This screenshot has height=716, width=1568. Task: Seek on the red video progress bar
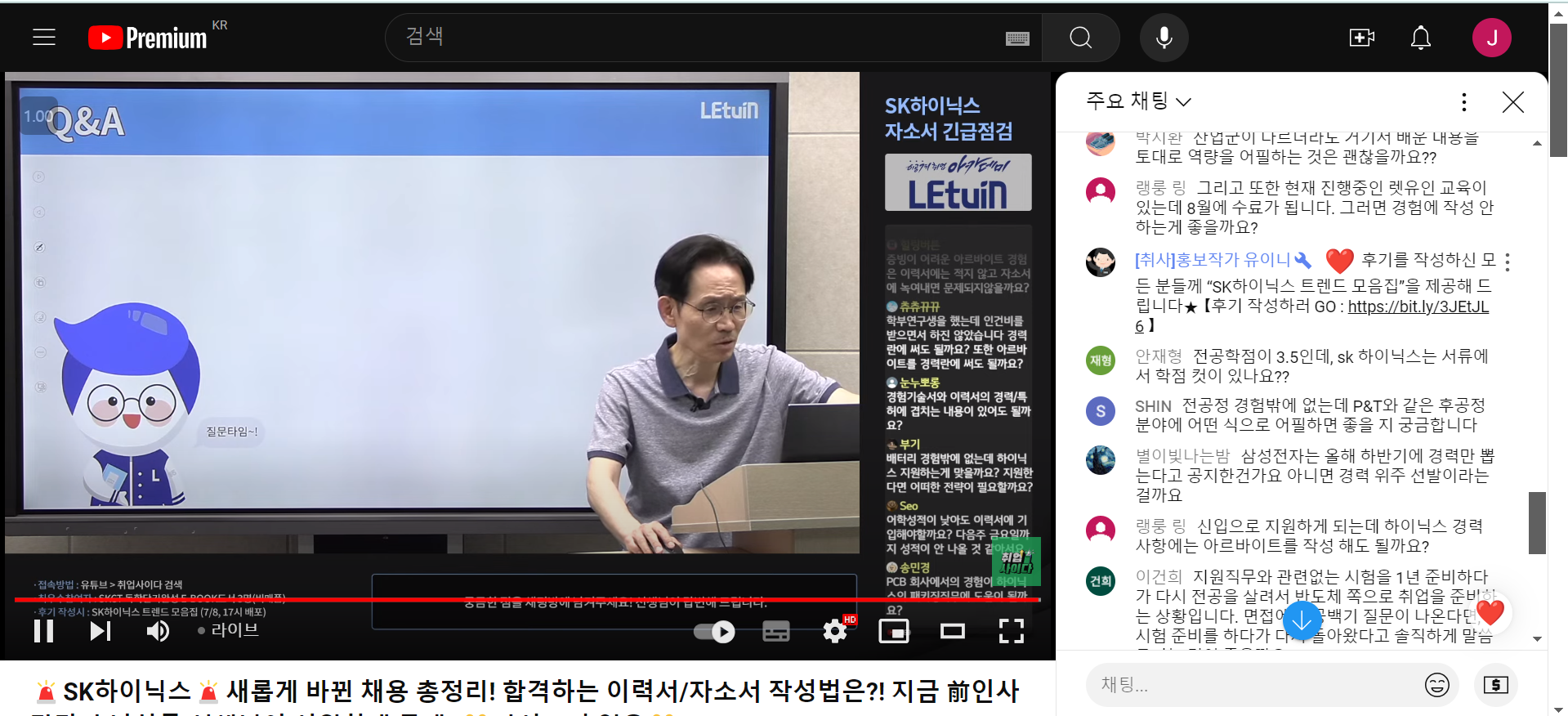point(527,600)
